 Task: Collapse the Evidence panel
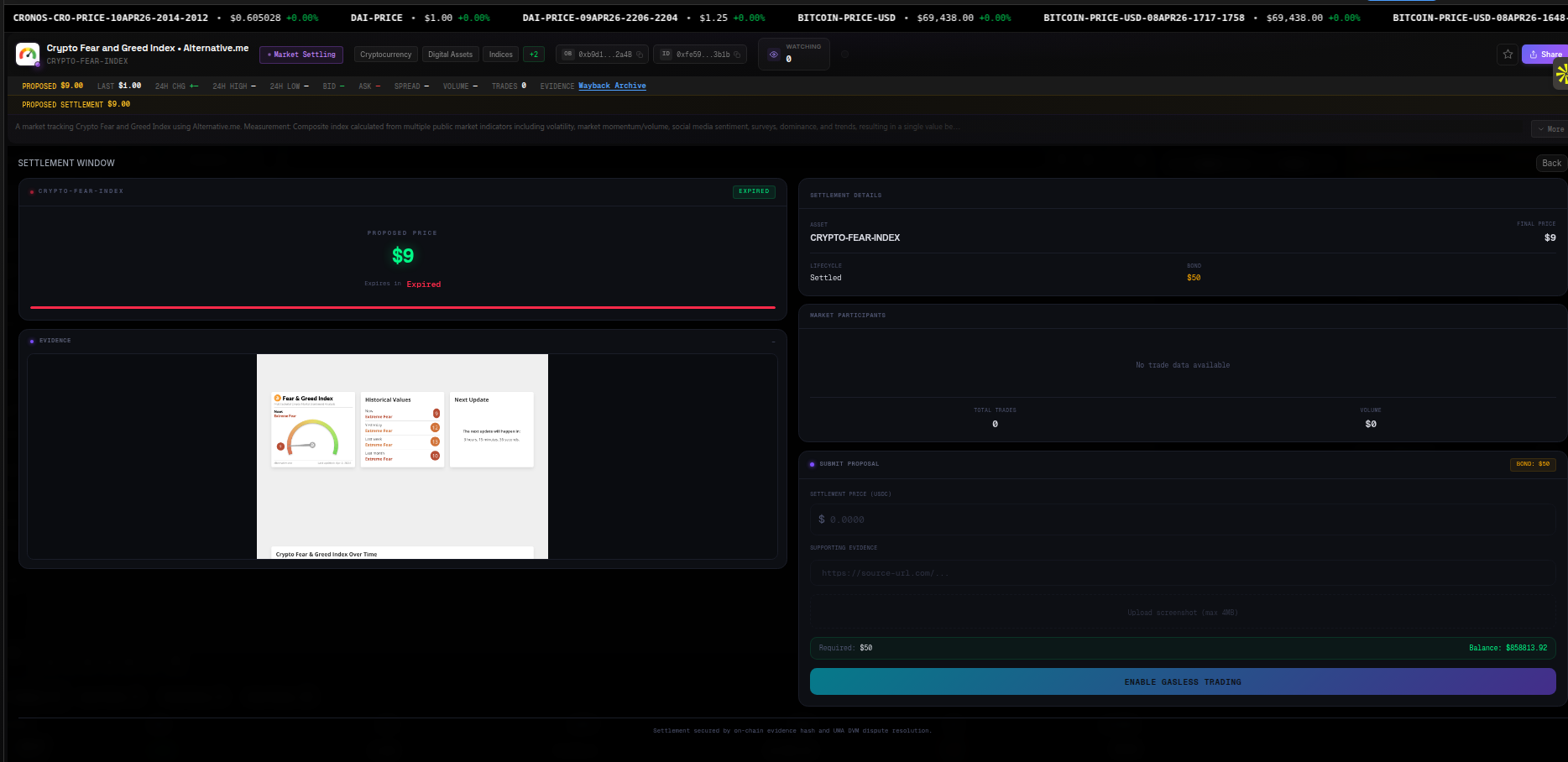tap(773, 342)
